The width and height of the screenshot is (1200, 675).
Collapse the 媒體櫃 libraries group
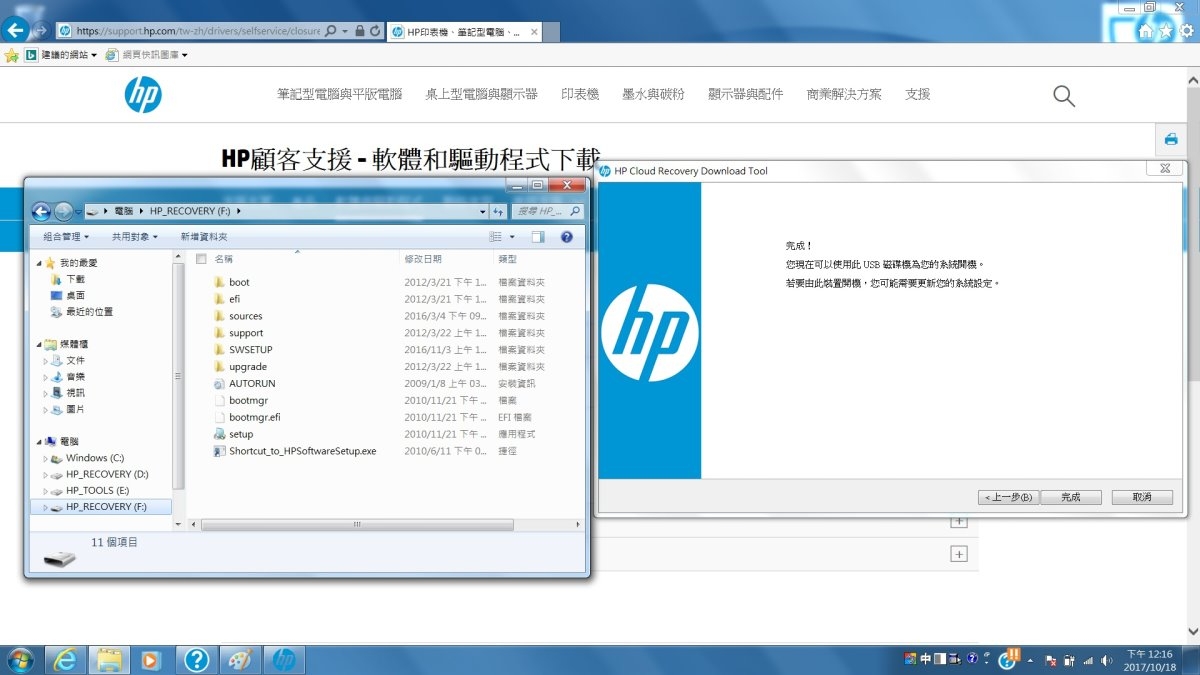pyautogui.click(x=39, y=344)
